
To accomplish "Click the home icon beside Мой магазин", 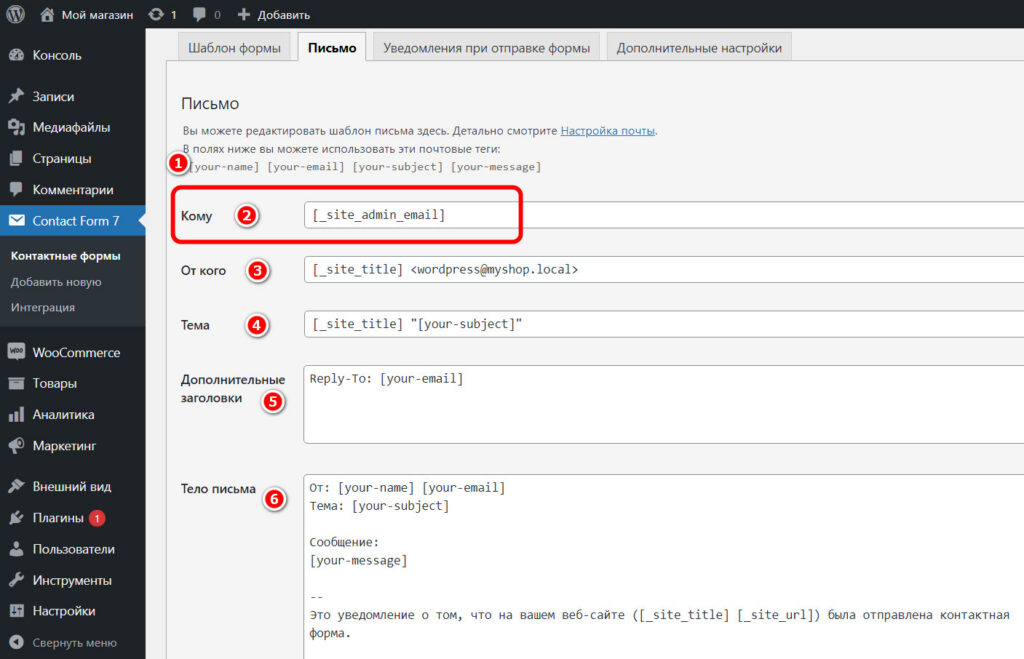I will coord(47,14).
